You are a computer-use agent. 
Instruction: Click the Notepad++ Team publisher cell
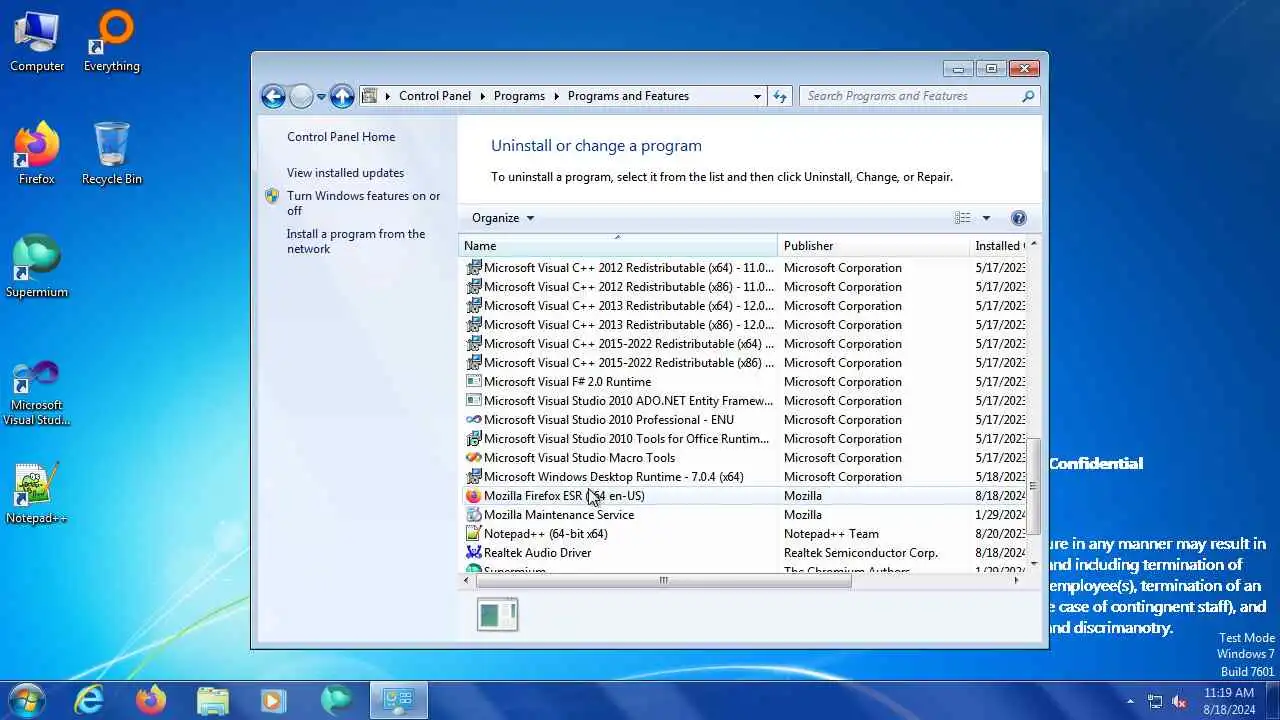831,534
